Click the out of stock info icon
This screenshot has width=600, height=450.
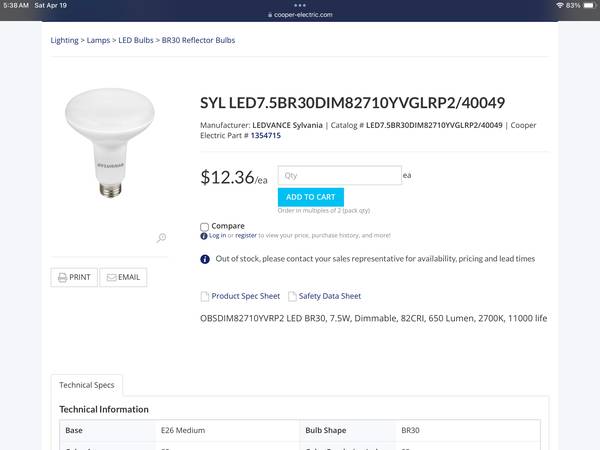tap(205, 259)
